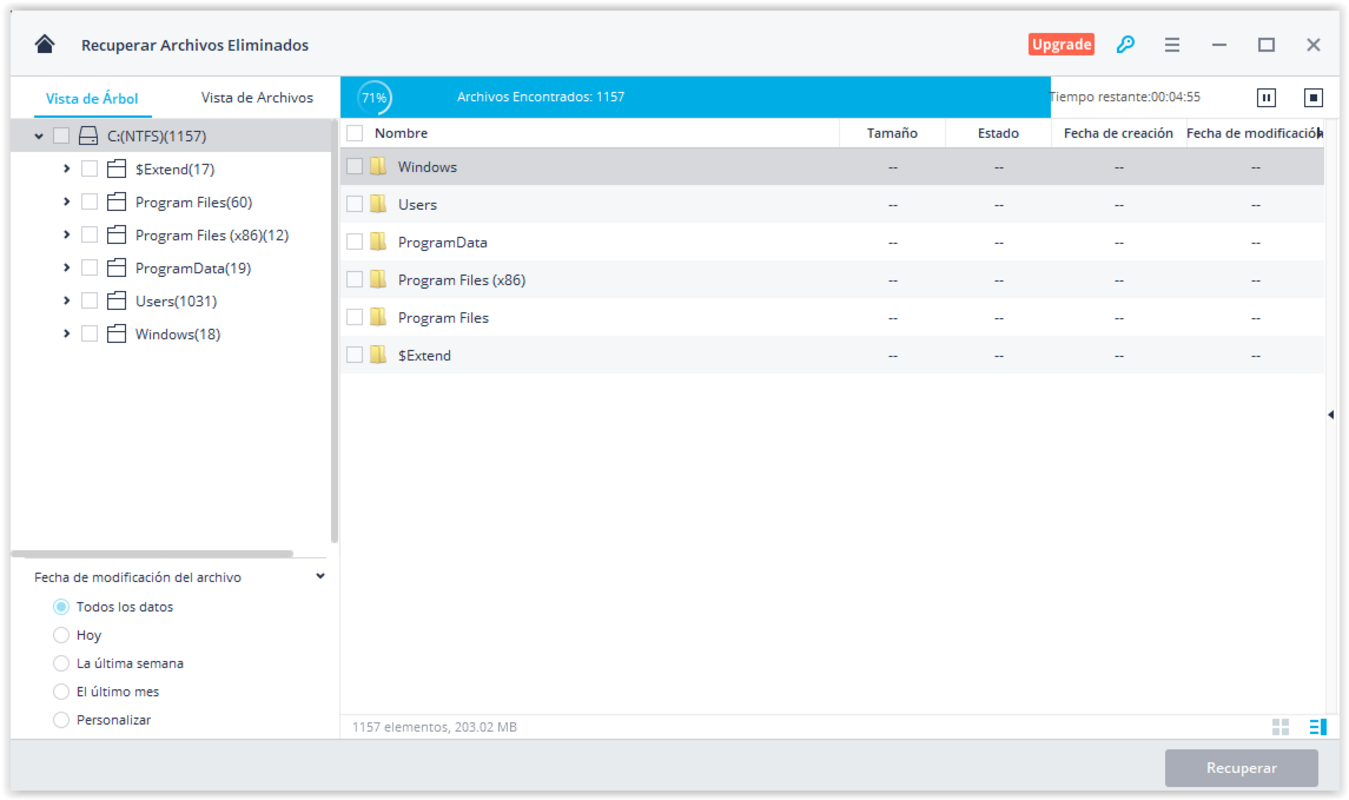Screen dimensions: 1349x800
Task: Click the red Upgrade button
Action: point(1061,44)
